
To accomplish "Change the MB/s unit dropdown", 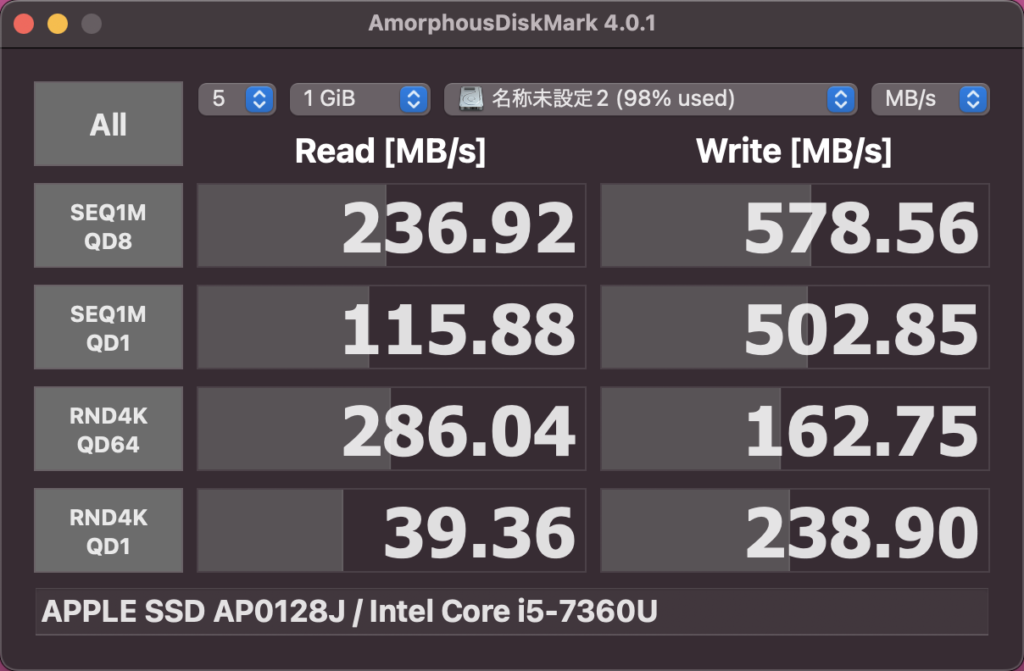I will pos(930,99).
